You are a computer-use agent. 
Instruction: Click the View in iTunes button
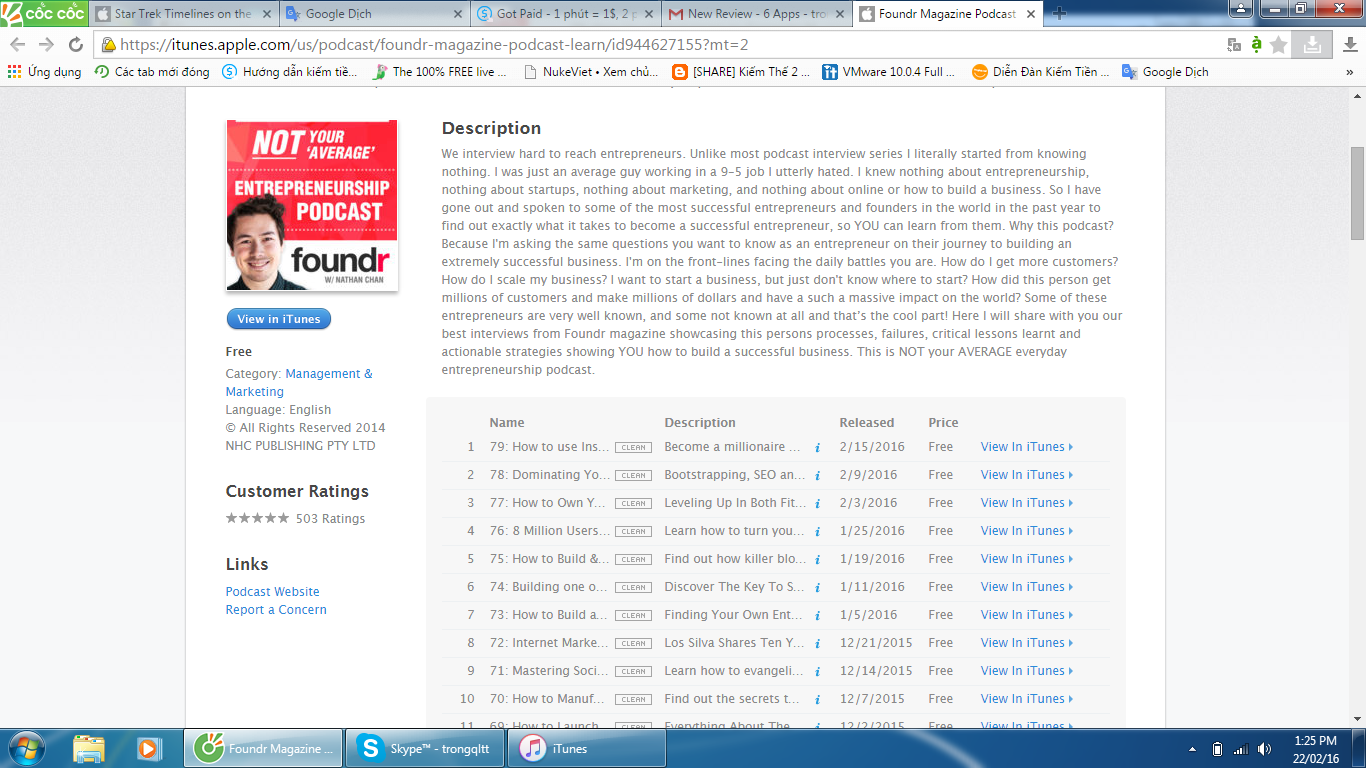(x=278, y=319)
